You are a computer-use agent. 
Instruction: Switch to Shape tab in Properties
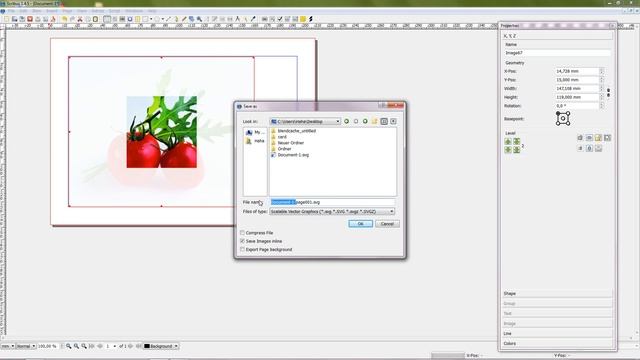pos(557,293)
